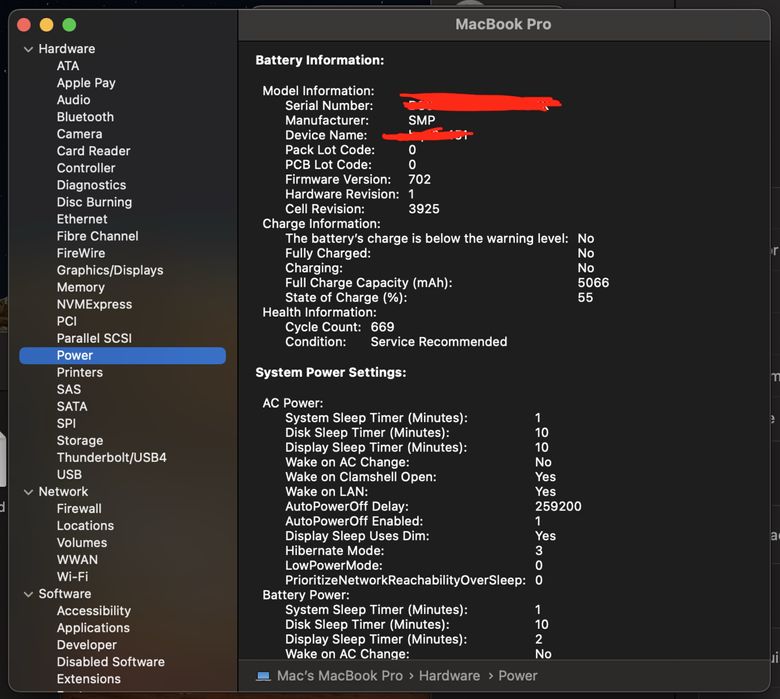Open Diagnostics in the sidebar
The height and width of the screenshot is (699, 780).
coord(92,185)
